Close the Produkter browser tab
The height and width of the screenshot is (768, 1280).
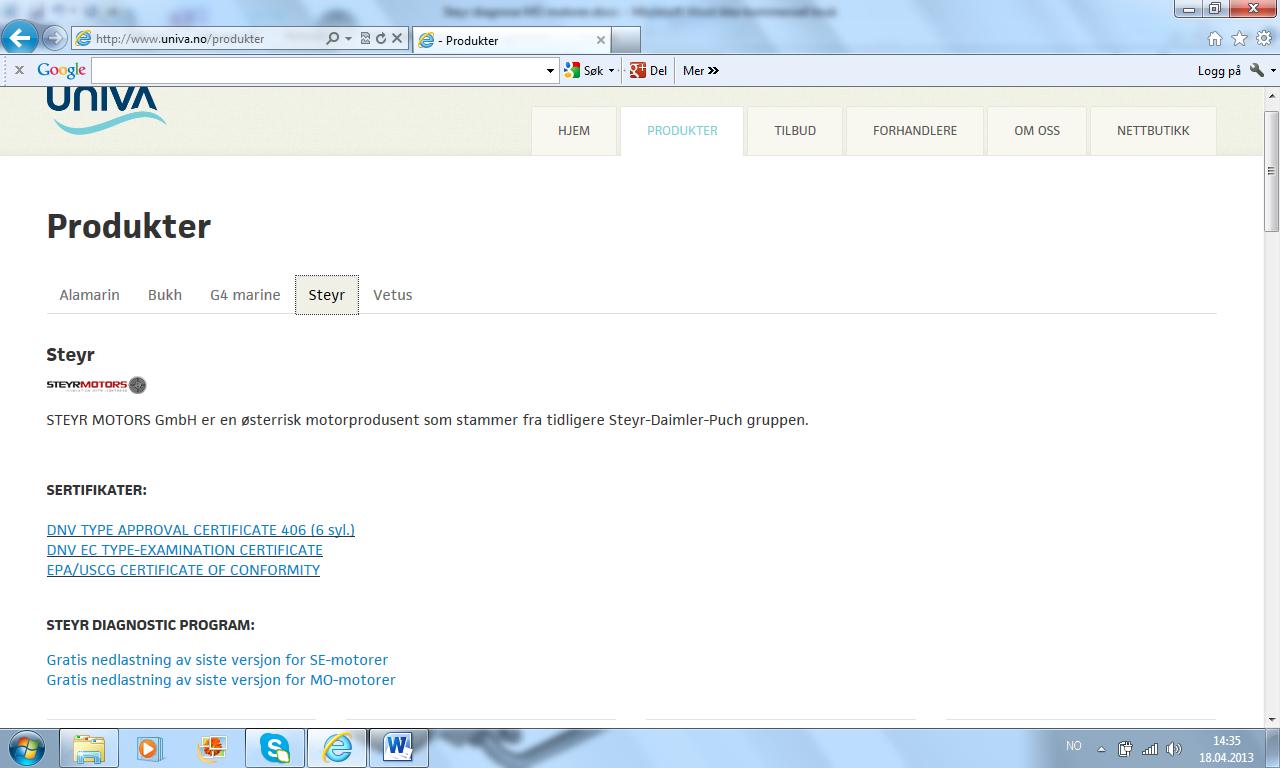click(601, 40)
